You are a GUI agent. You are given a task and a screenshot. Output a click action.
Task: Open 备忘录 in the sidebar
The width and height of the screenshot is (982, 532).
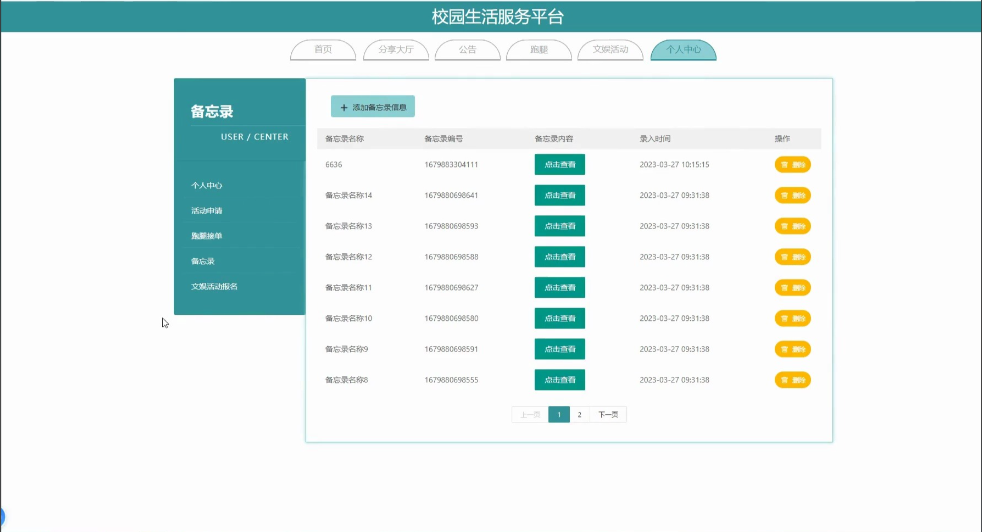[x=203, y=261]
